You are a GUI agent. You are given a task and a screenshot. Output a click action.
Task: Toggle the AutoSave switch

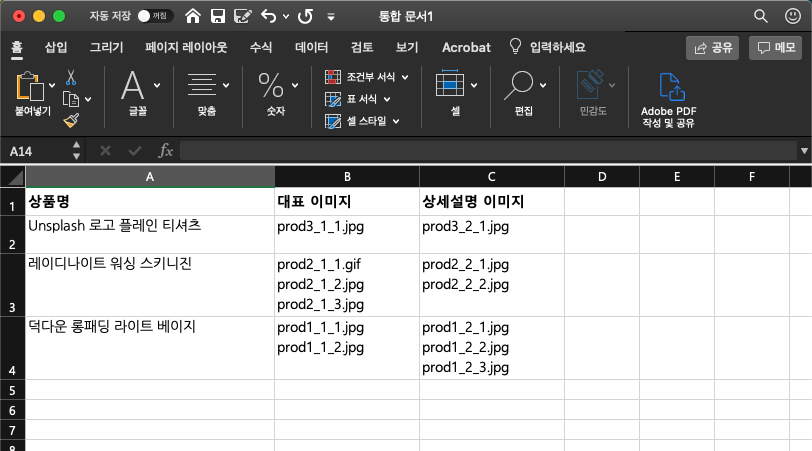155,16
